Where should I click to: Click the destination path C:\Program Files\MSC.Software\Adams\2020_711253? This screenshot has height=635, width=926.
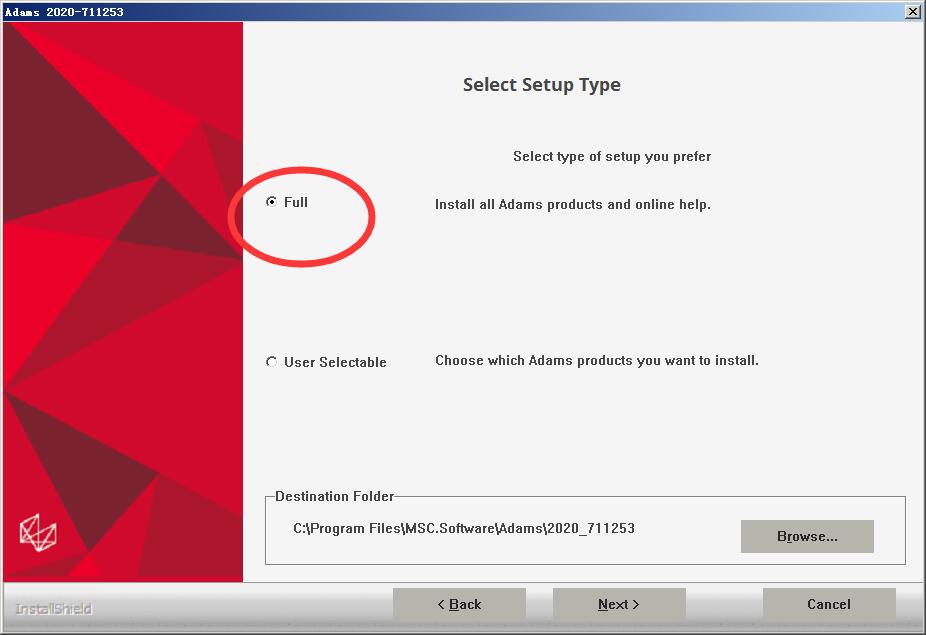464,528
